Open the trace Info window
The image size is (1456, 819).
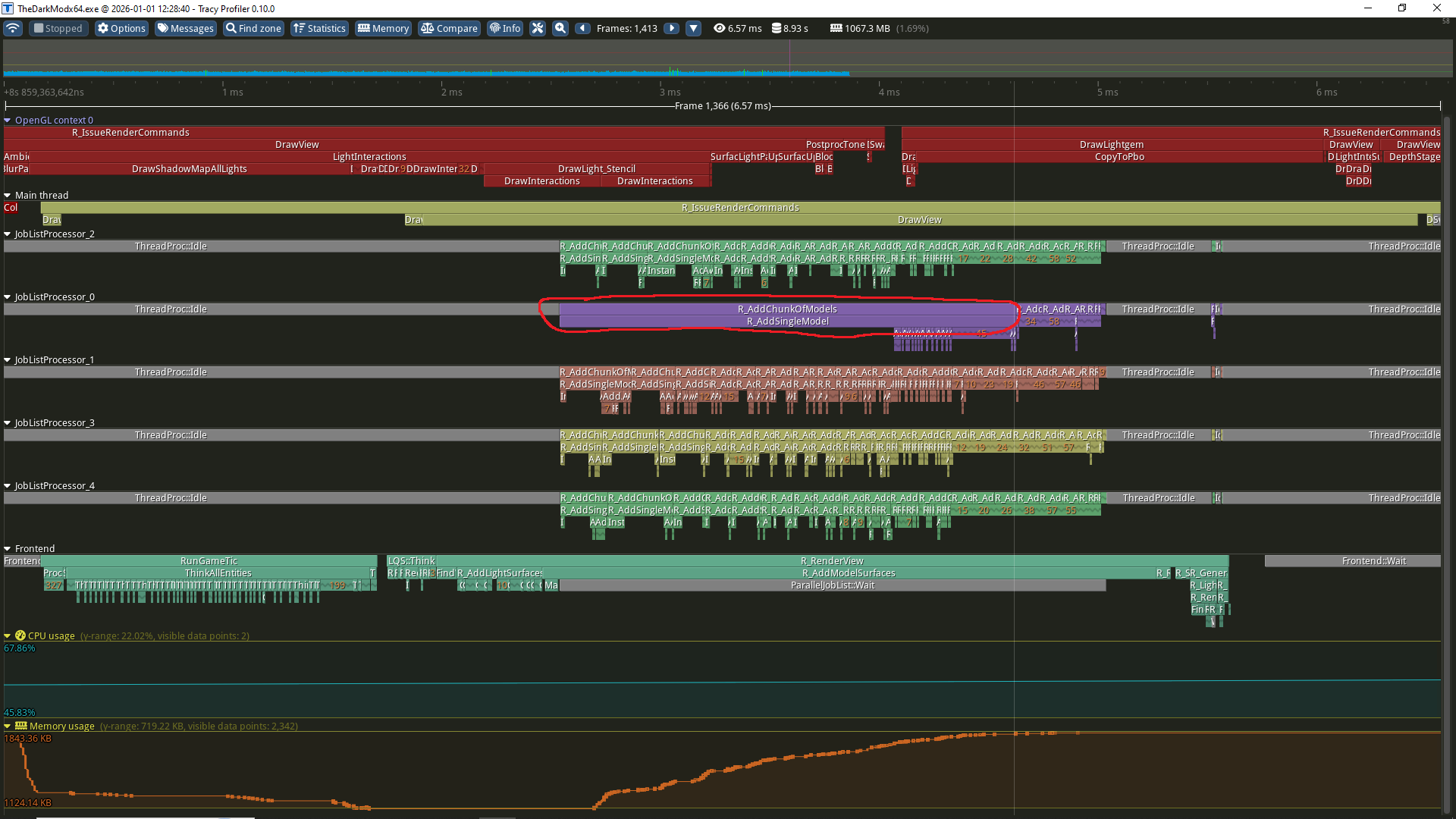[x=504, y=28]
